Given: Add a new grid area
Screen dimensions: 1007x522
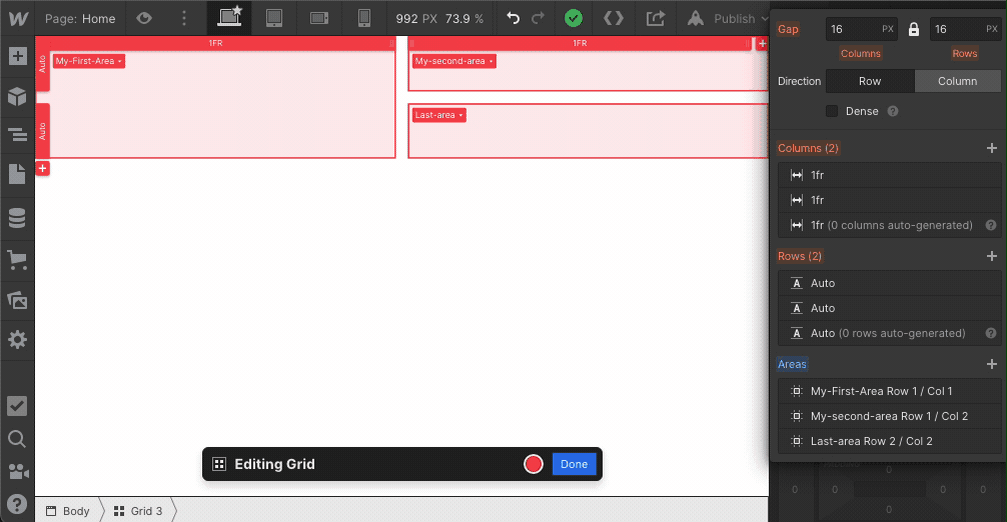Looking at the screenshot, I should (x=992, y=364).
